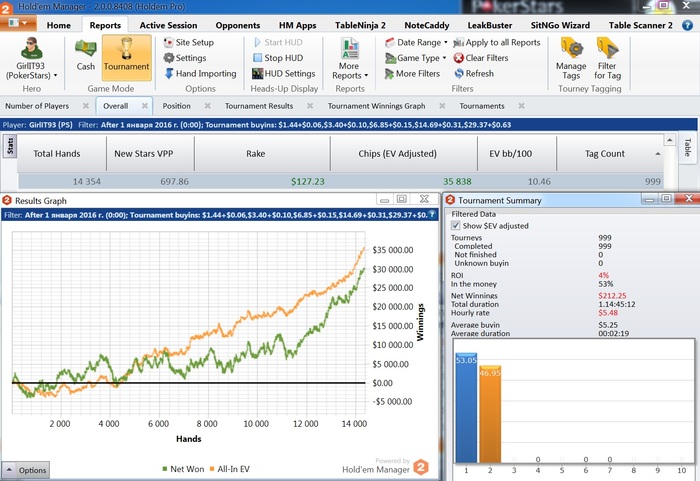This screenshot has height=481, width=700.
Task: Maximize the Results Graph window
Action: tap(402, 199)
